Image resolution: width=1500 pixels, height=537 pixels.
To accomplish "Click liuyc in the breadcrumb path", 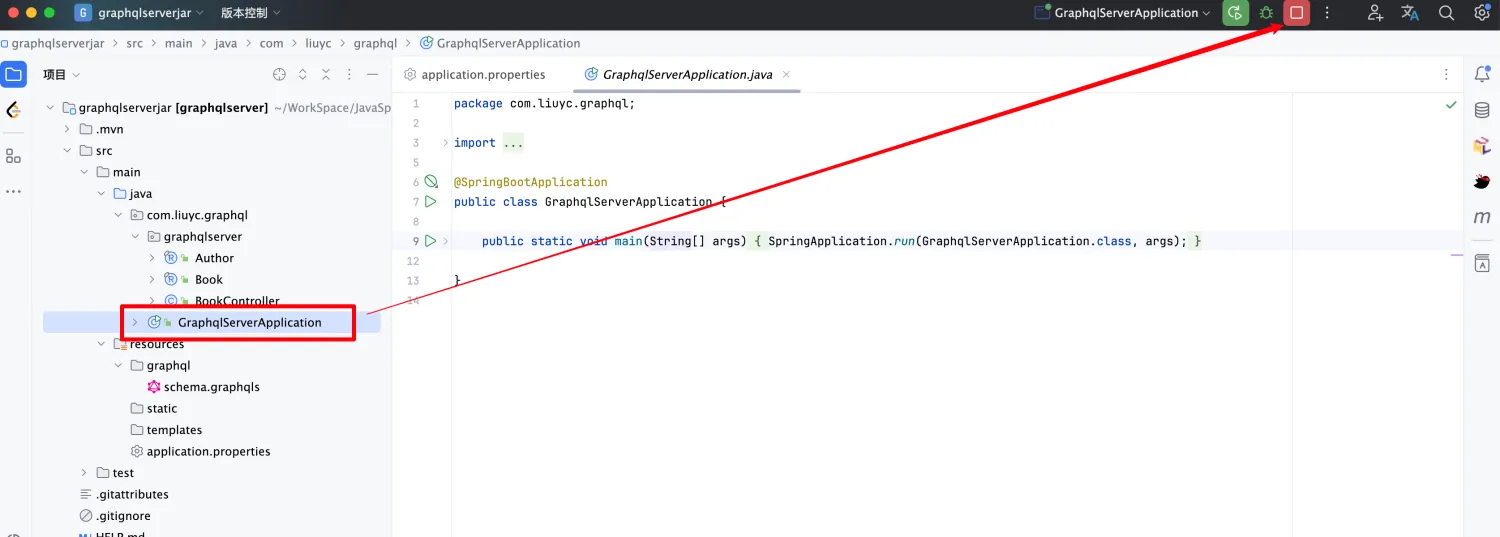I will click(x=318, y=43).
